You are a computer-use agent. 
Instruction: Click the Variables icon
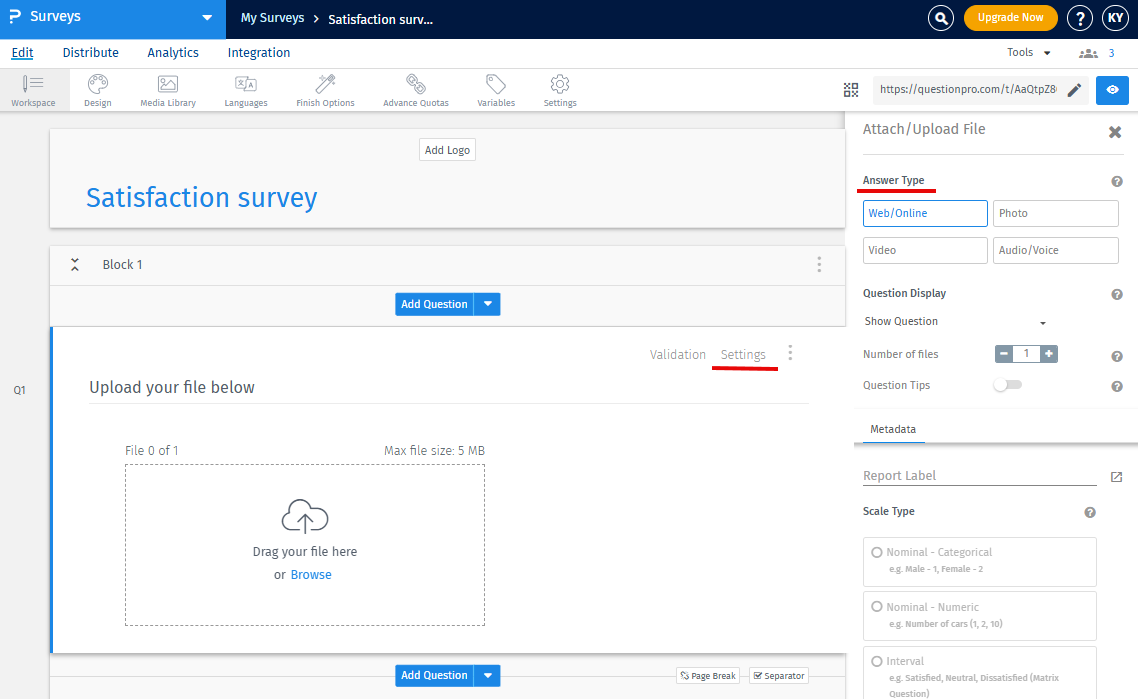(x=495, y=89)
